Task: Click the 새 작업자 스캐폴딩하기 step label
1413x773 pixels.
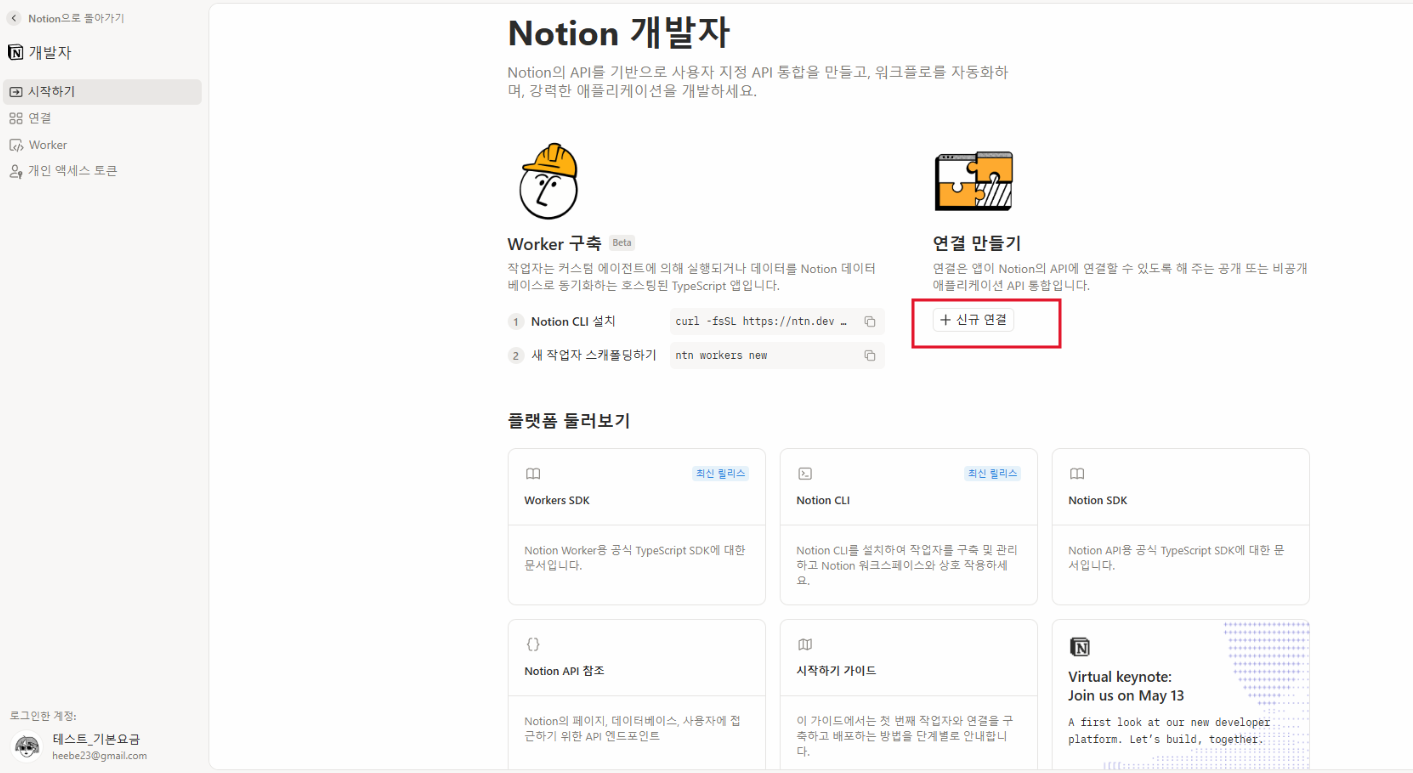Action: [x=594, y=356]
